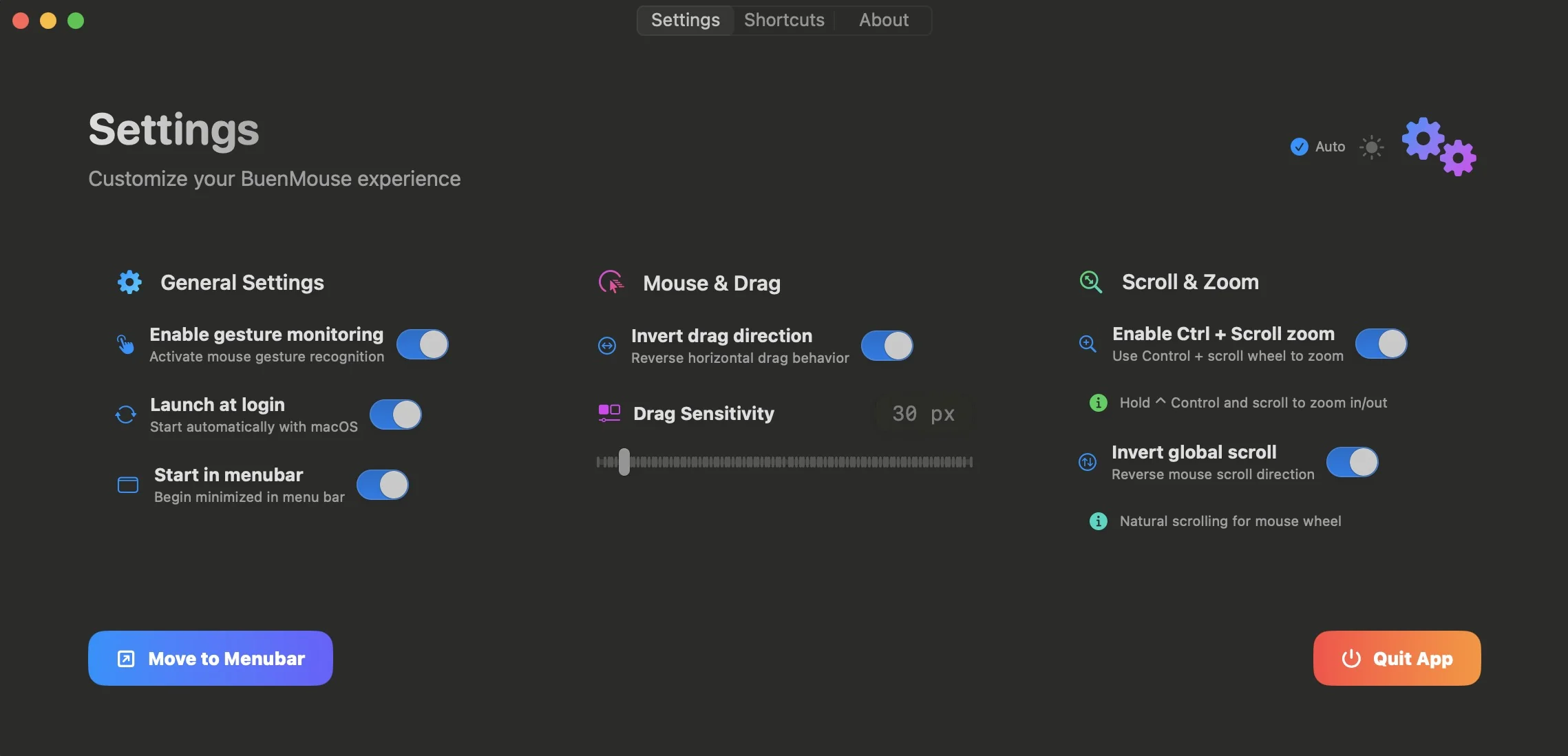Click the sun light-mode theme icon

click(1371, 147)
